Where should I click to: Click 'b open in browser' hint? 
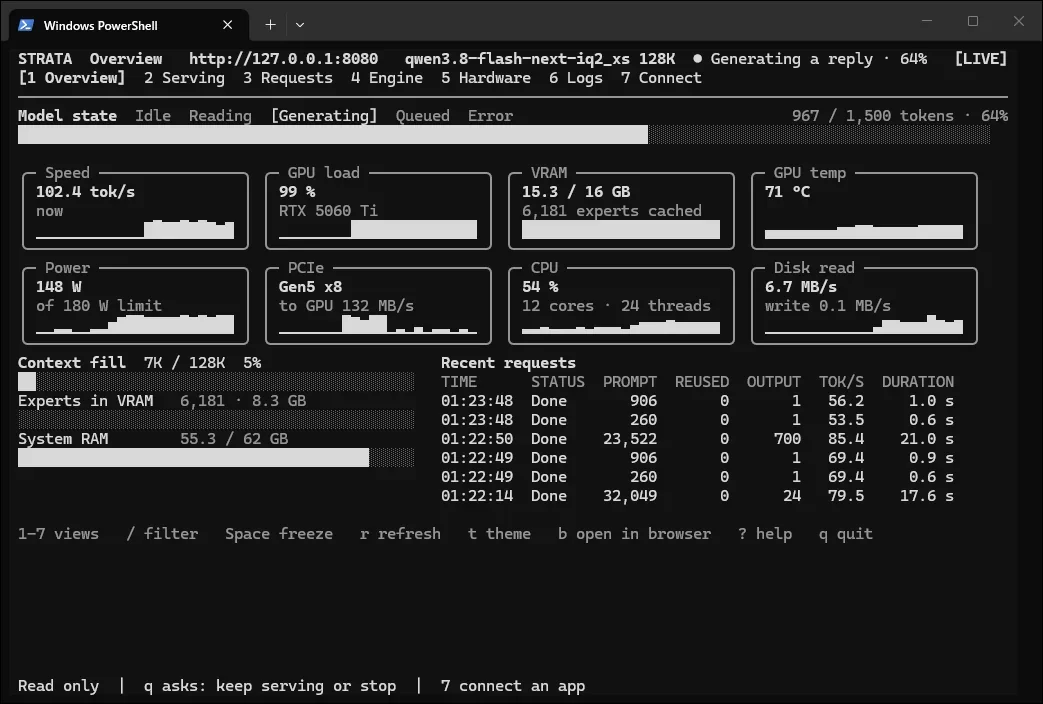pos(635,534)
